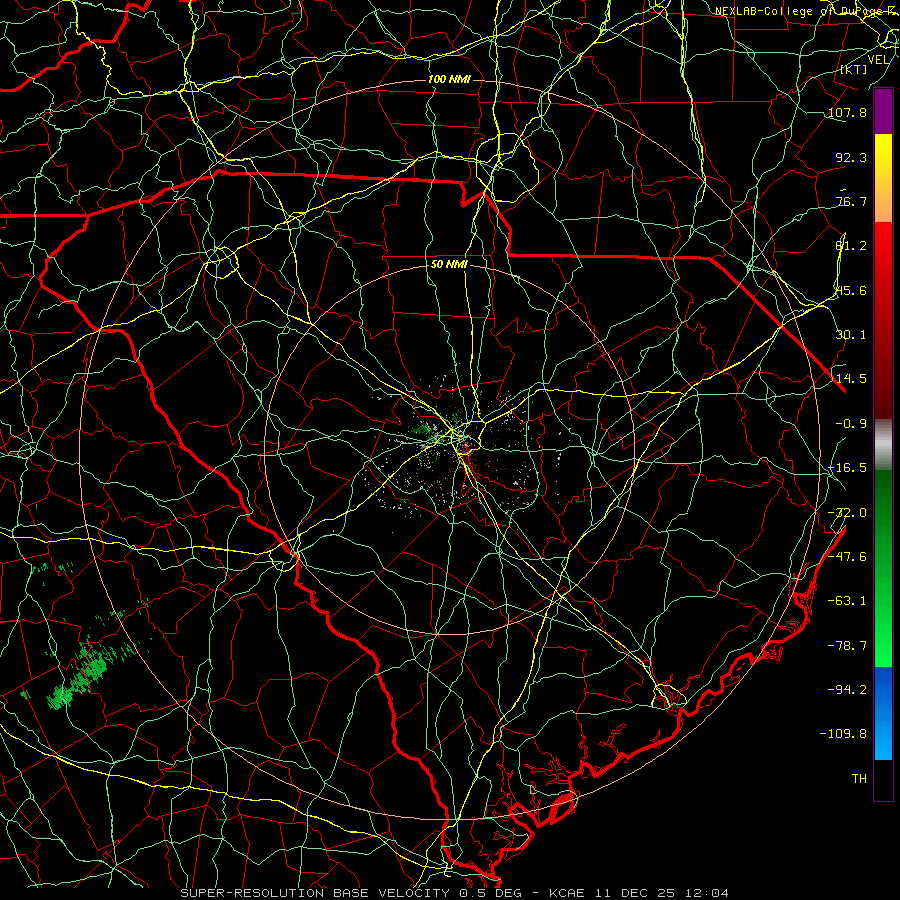
Task: Click the VEL legend title
Action: [879, 60]
